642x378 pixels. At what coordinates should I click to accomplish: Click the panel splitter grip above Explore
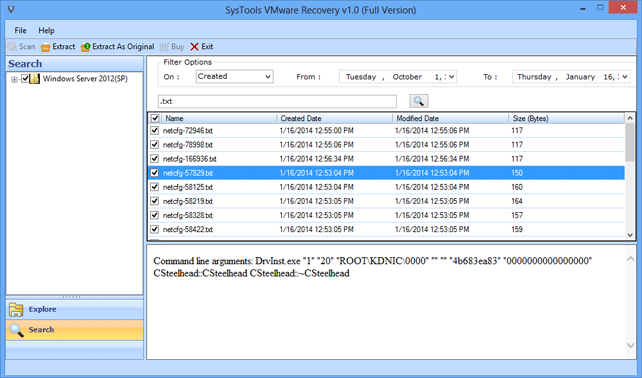click(72, 297)
